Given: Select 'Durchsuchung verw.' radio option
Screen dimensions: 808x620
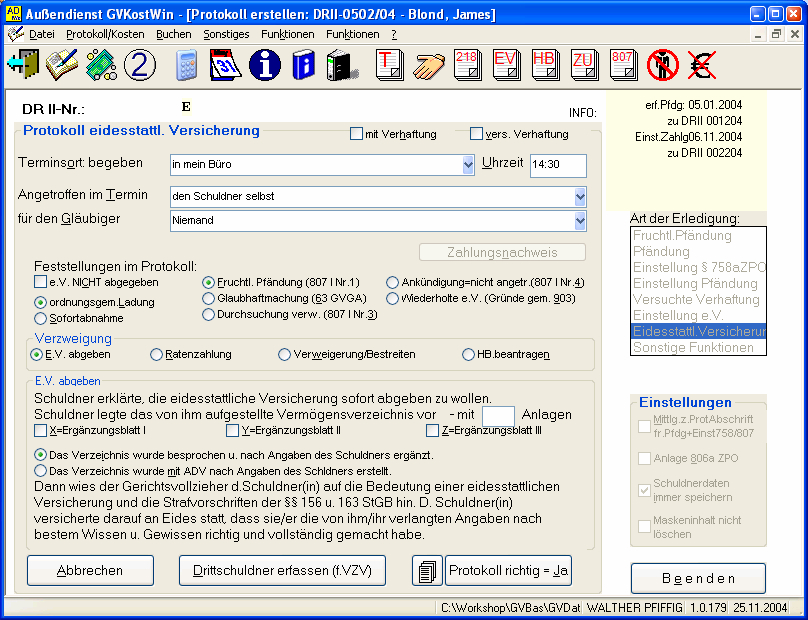Looking at the screenshot, I should point(209,315).
